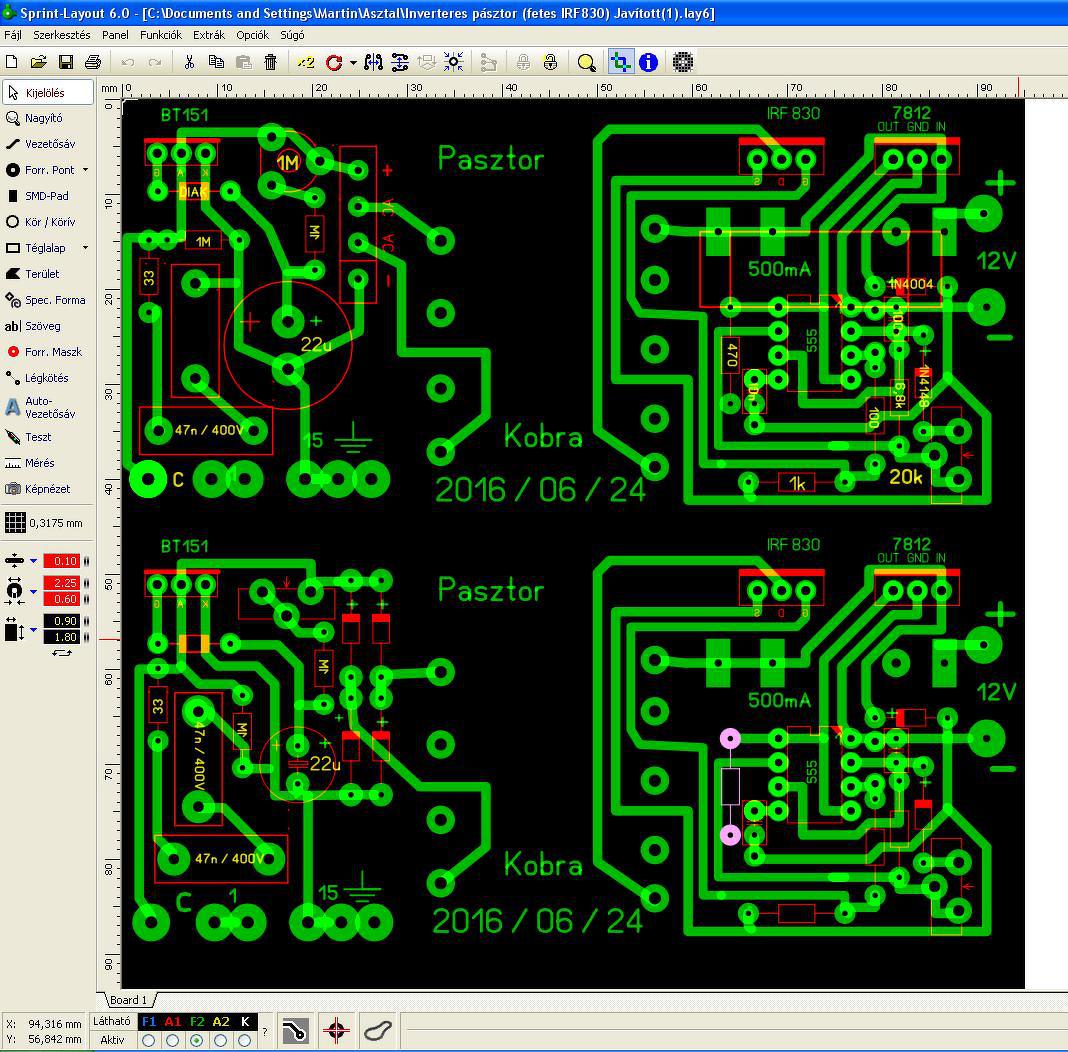
Task: Open the blue info icon
Action: pyautogui.click(x=648, y=63)
